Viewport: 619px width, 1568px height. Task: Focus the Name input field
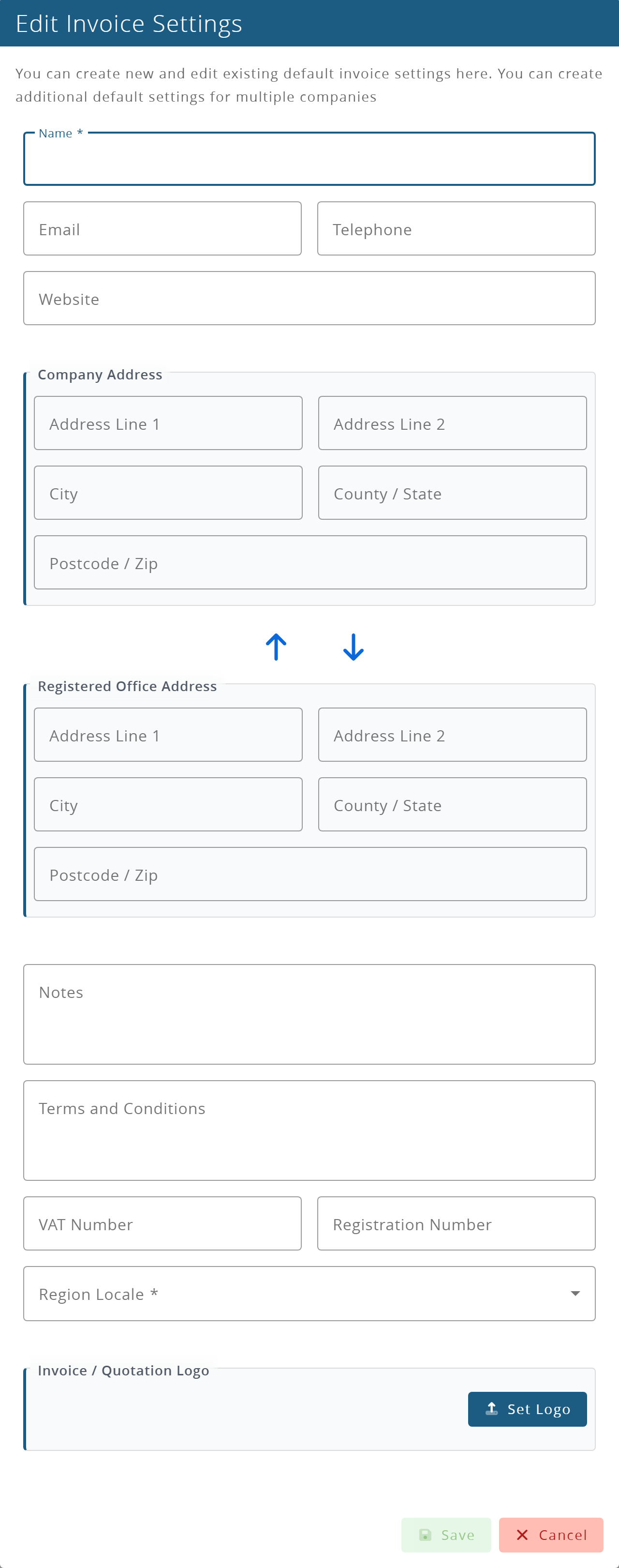click(x=309, y=159)
